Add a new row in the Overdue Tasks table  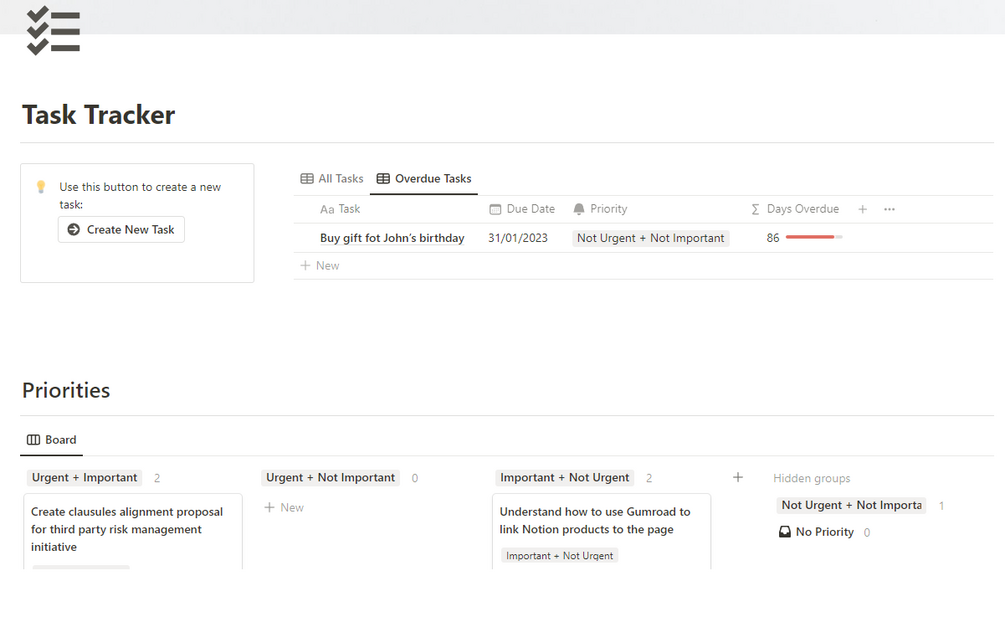coord(320,266)
